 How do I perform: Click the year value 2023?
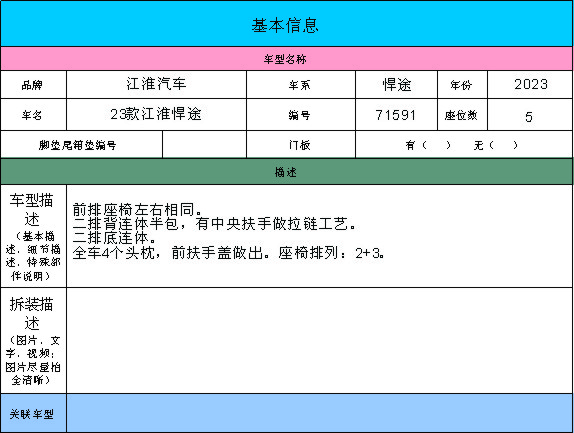coord(530,85)
